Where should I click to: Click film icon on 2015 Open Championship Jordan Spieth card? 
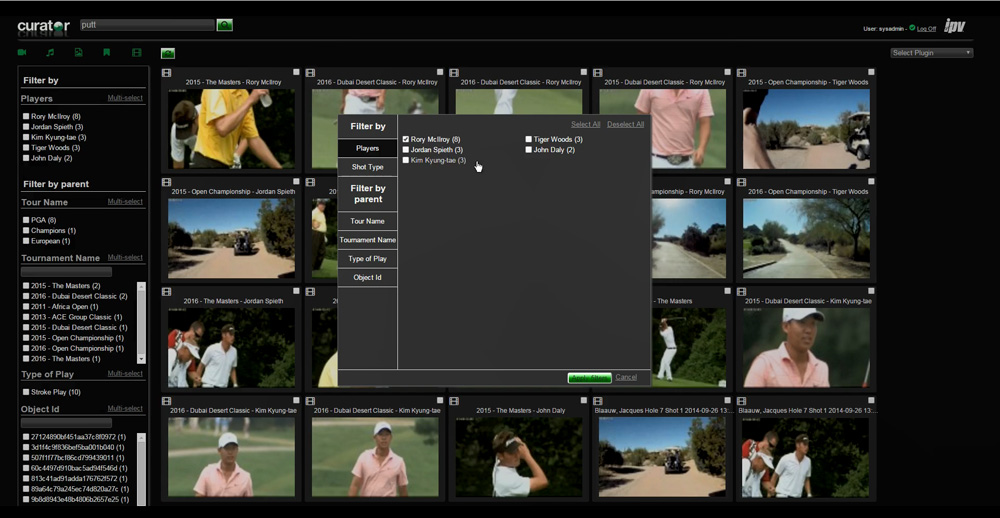pos(166,182)
